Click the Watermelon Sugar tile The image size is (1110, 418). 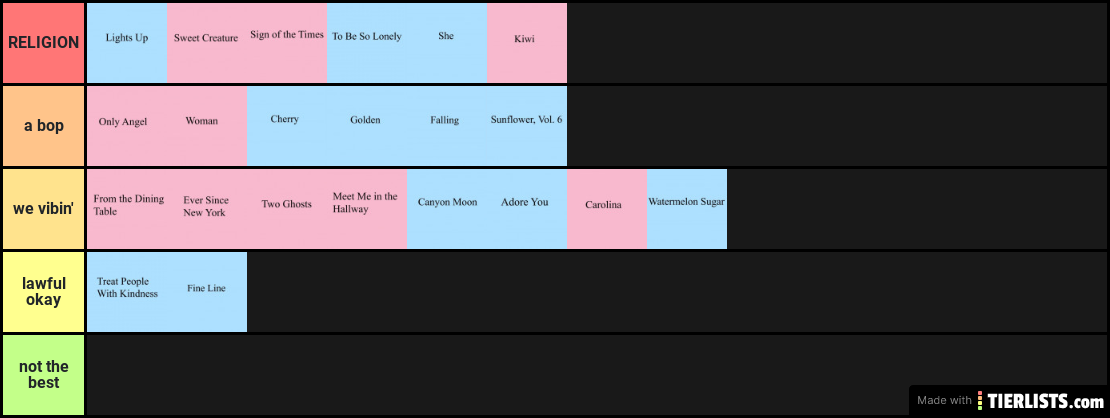[x=687, y=209]
